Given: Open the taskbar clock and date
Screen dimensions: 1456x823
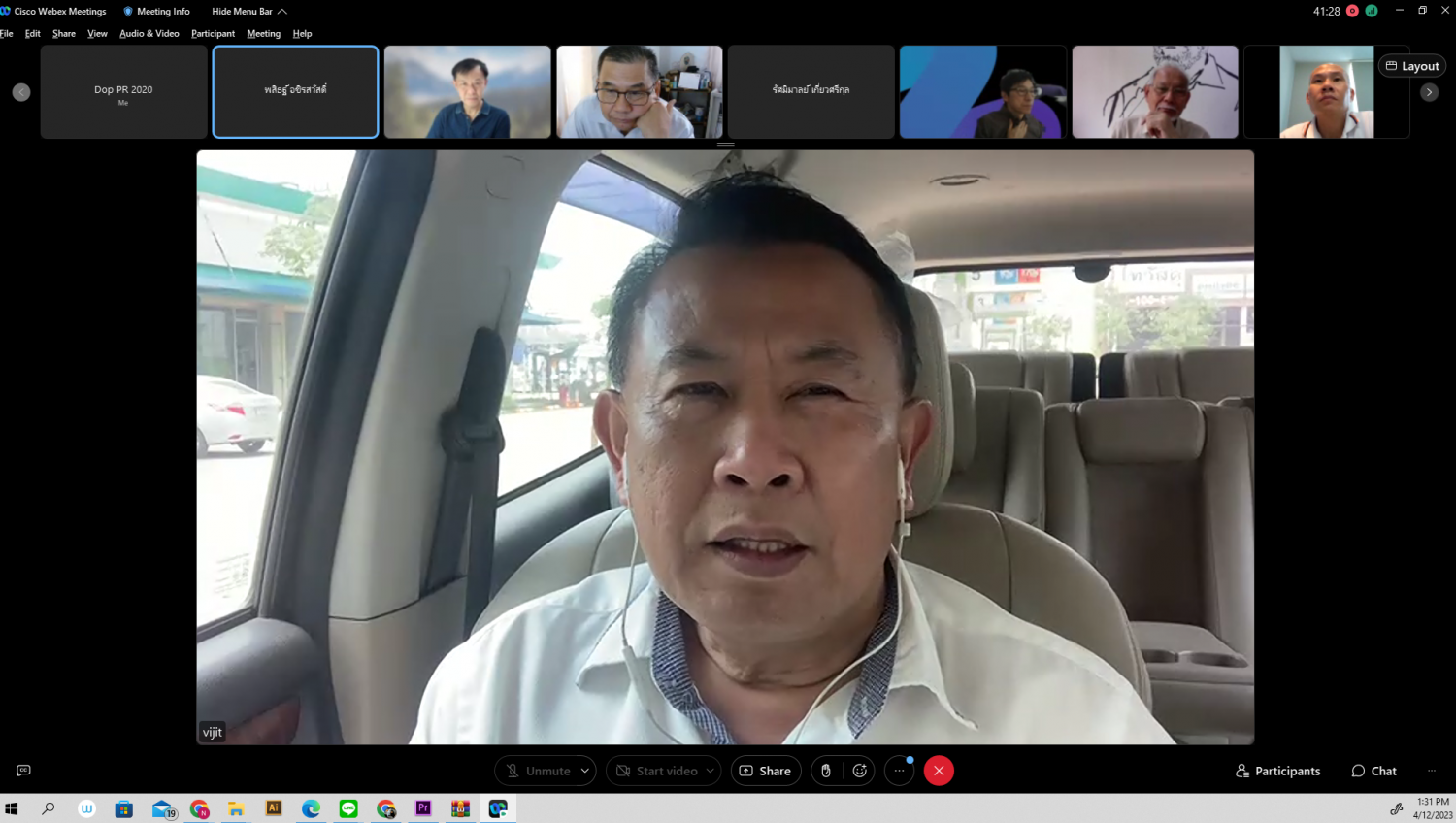Looking at the screenshot, I should [1433, 808].
